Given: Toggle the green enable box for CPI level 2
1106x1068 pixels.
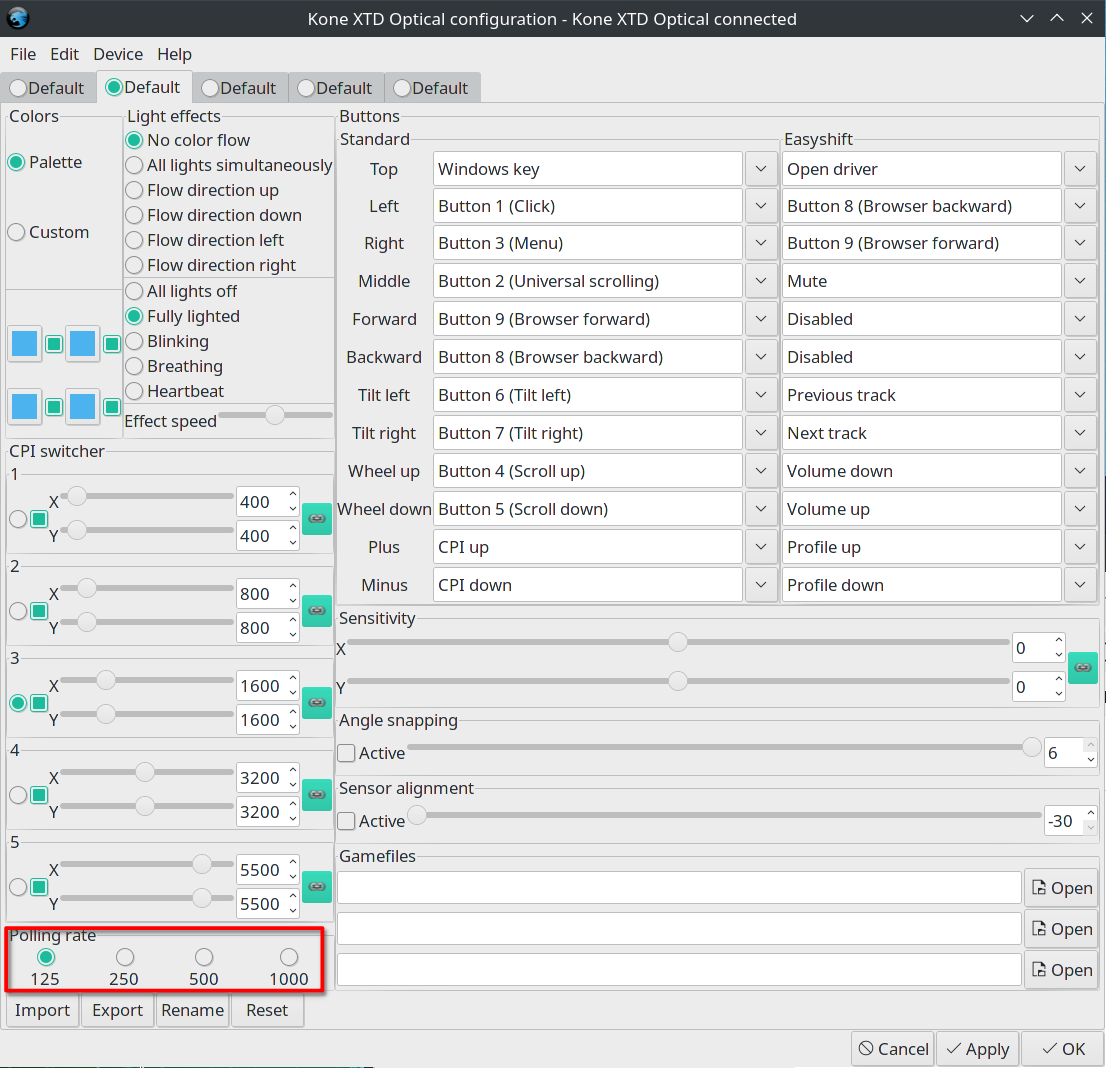Looking at the screenshot, I should (40, 611).
